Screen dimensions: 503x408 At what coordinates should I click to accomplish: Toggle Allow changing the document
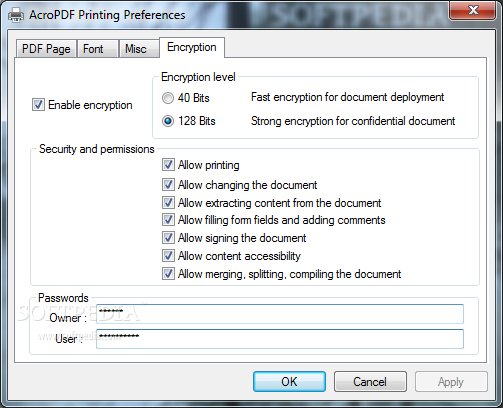pyautogui.click(x=168, y=184)
